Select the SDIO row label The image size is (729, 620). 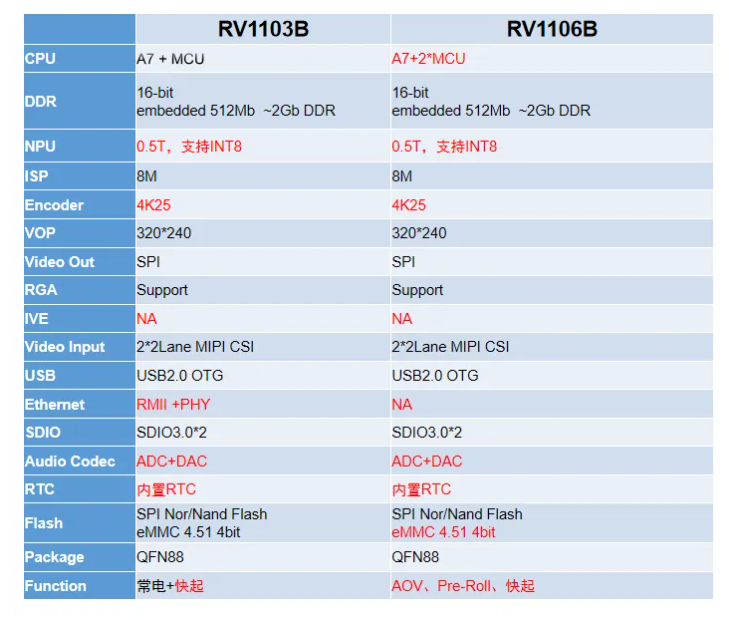[43, 433]
